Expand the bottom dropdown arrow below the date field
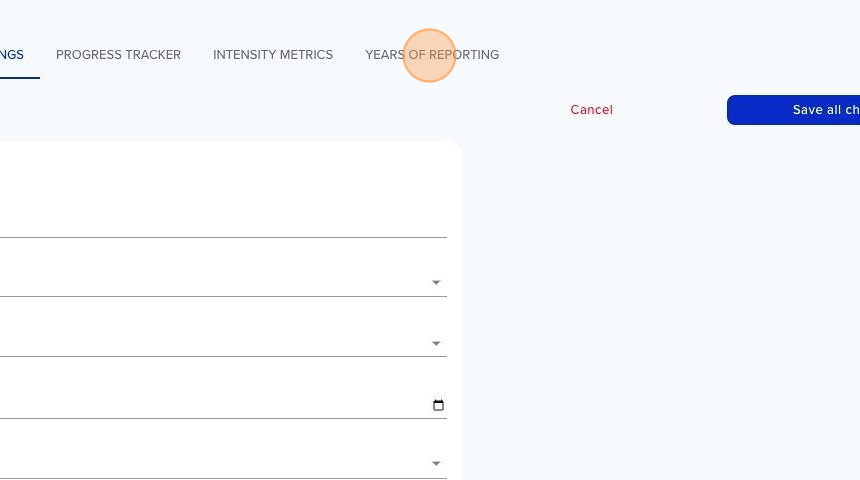Viewport: 860px width, 480px height. [436, 464]
